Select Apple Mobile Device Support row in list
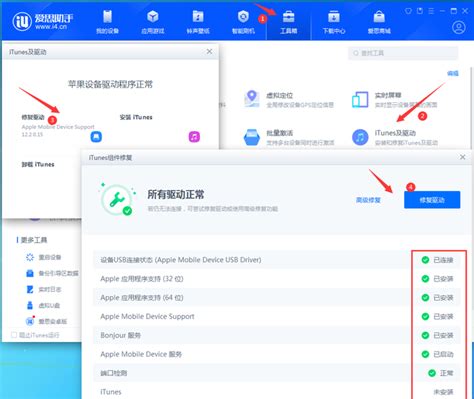The width and height of the screenshot is (474, 399). point(277,316)
